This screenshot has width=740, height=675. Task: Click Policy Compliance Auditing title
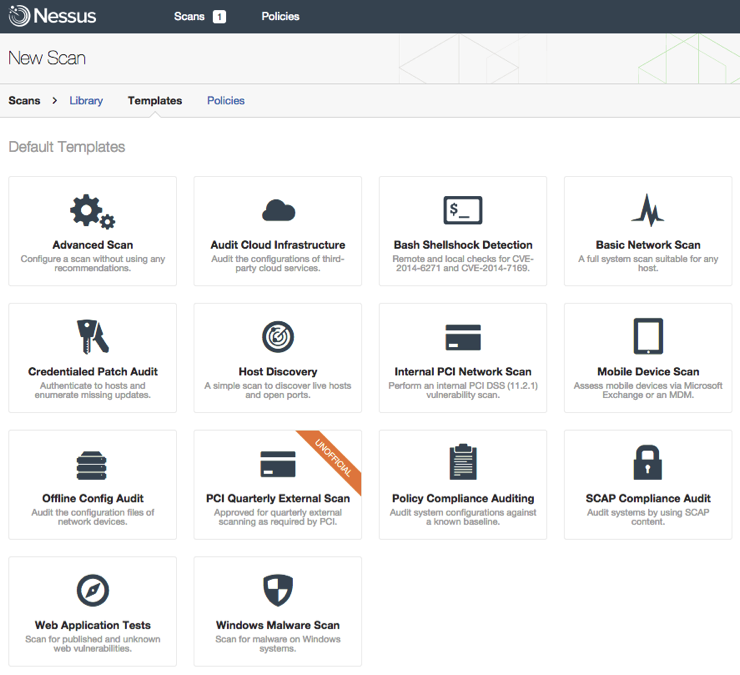click(463, 498)
